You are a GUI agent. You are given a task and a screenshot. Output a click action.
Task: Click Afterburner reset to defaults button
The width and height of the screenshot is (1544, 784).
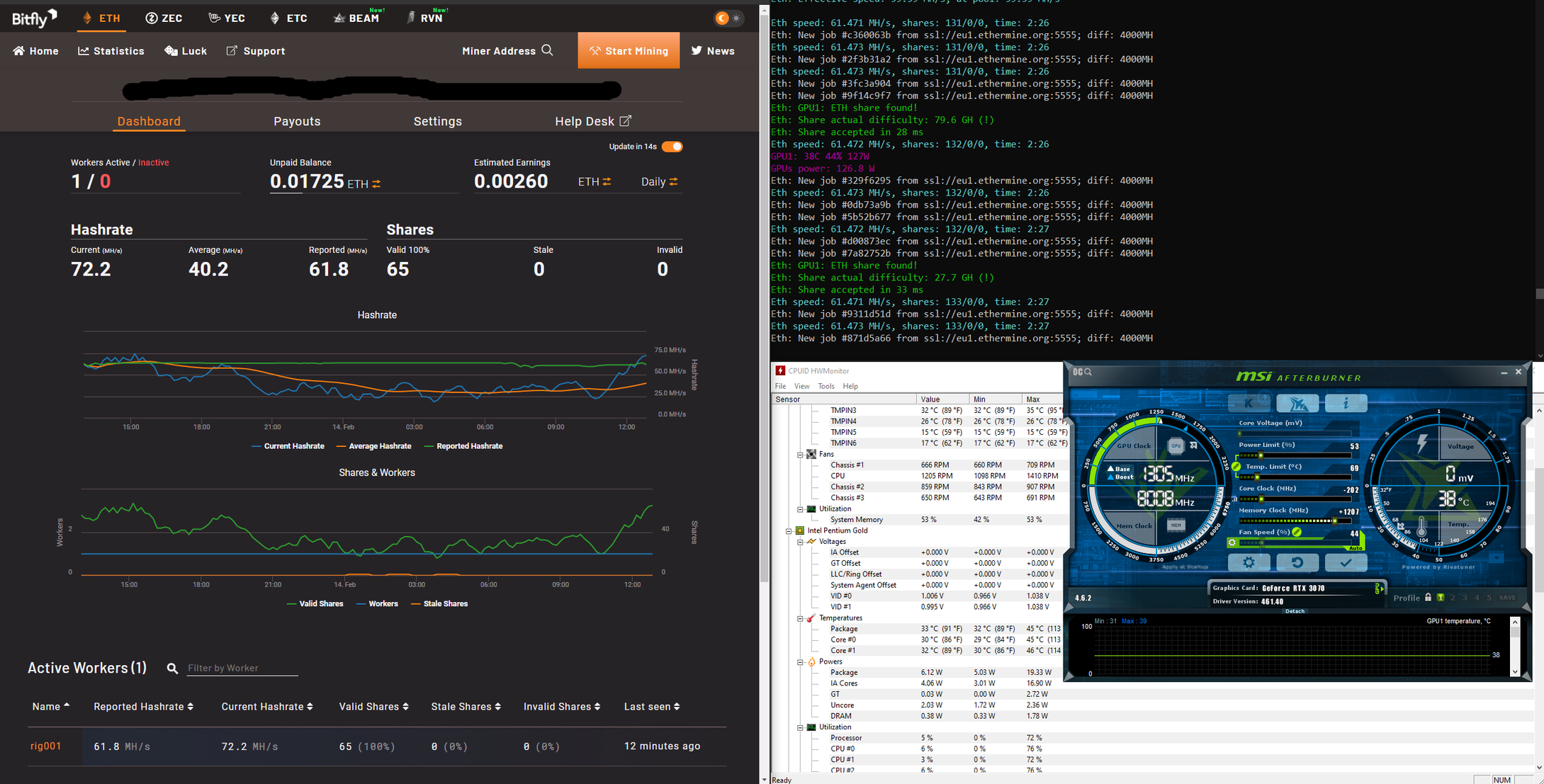coord(1297,562)
